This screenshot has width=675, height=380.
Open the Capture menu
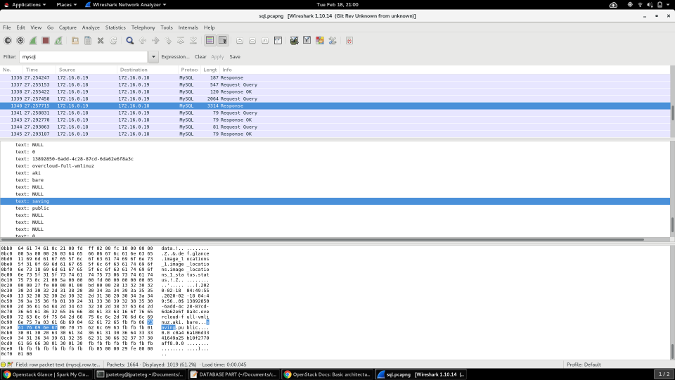pos(68,28)
